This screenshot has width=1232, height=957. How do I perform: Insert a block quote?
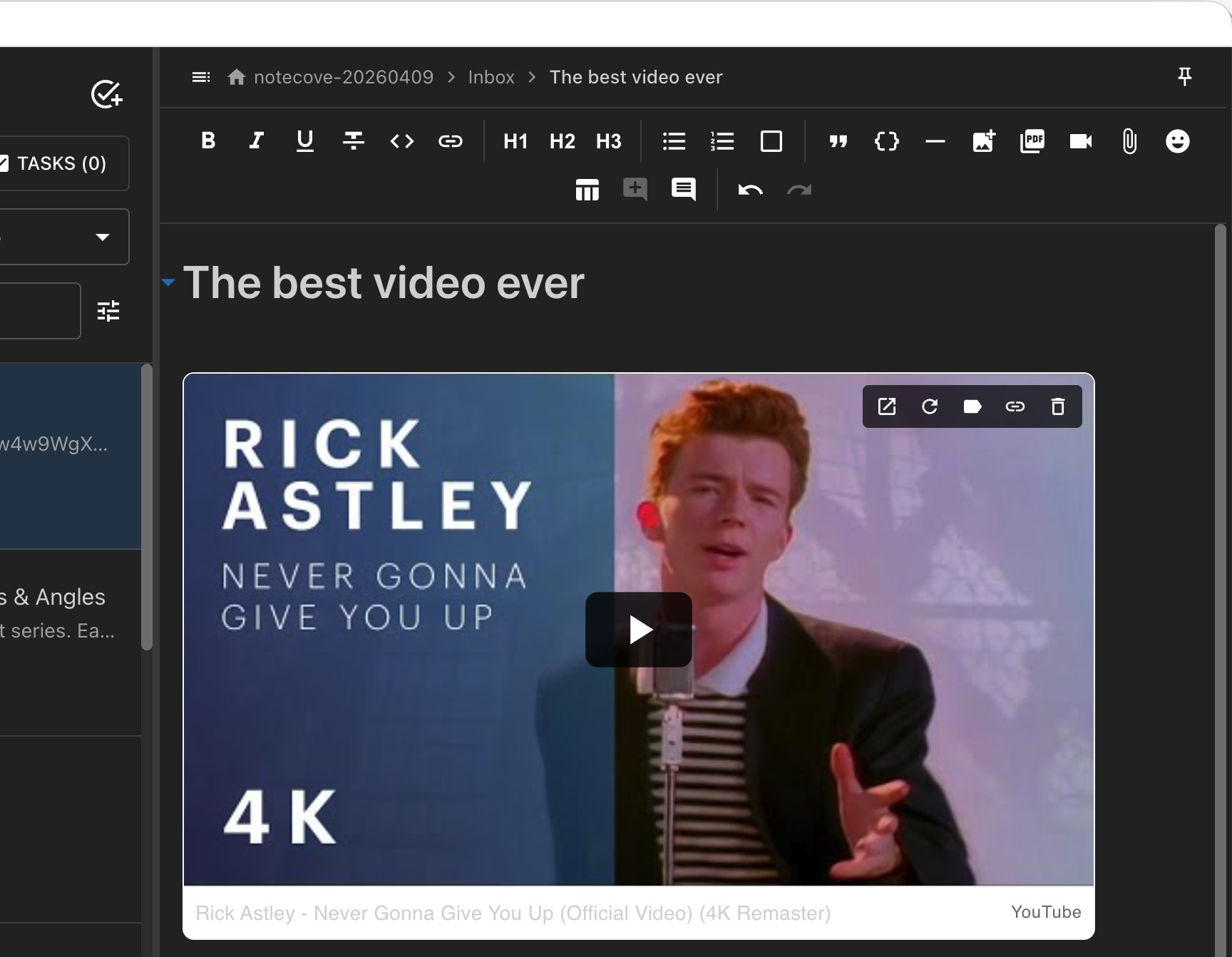click(x=838, y=141)
